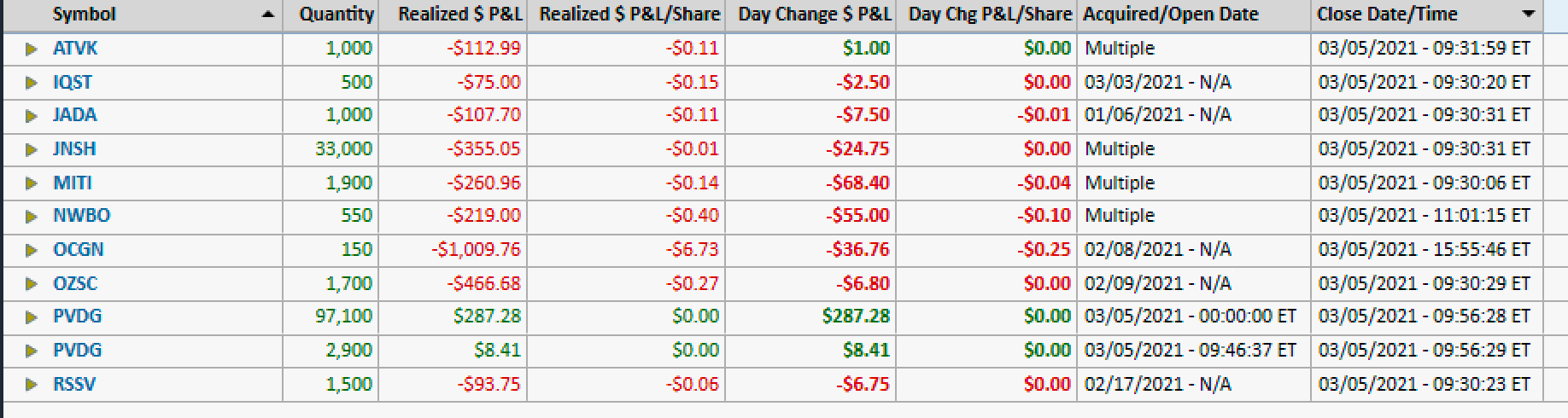Viewport: 1568px width, 418px height.
Task: Expand the JNSH row arrow
Action: coord(32,149)
